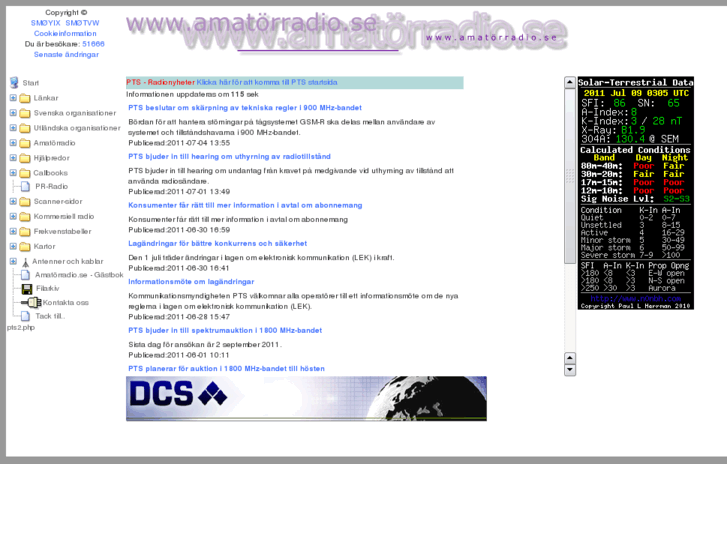Image resolution: width=727 pixels, height=545 pixels.
Task: Open hearing om uthyrning av radiotillstånd article
Action: [x=230, y=156]
